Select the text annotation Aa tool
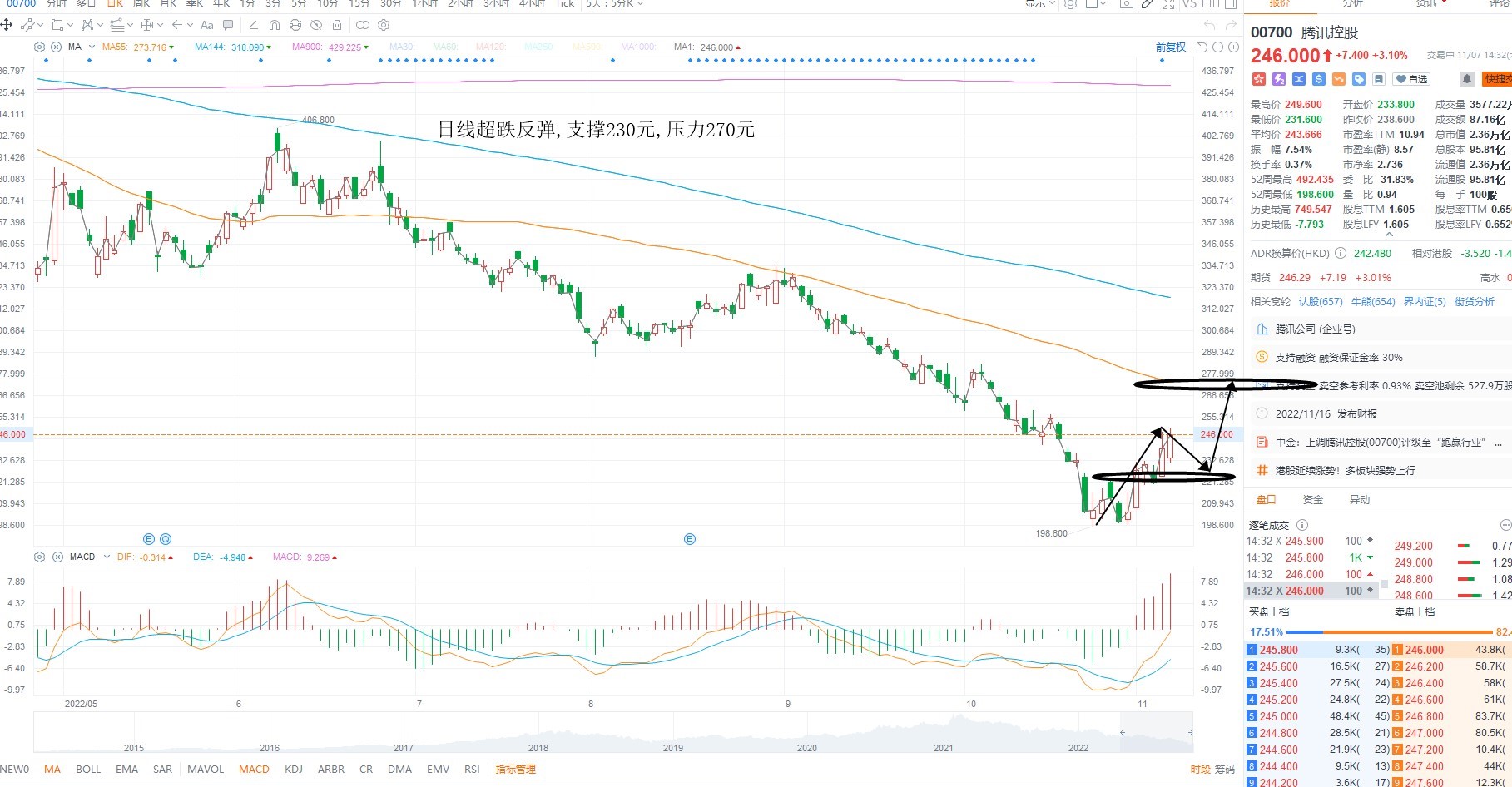Viewport: 1512px width, 787px height. coord(207,25)
